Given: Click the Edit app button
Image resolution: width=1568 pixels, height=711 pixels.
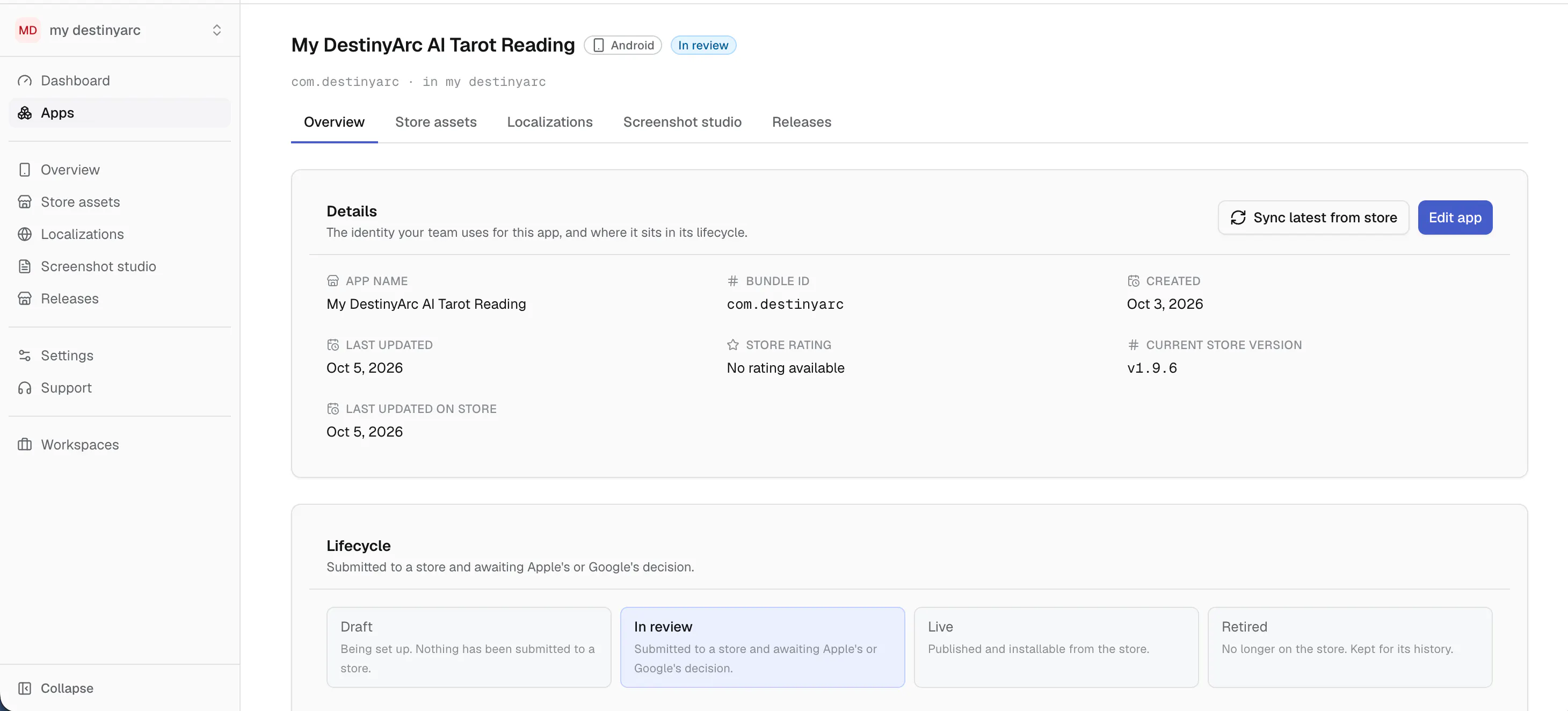Looking at the screenshot, I should tap(1455, 217).
